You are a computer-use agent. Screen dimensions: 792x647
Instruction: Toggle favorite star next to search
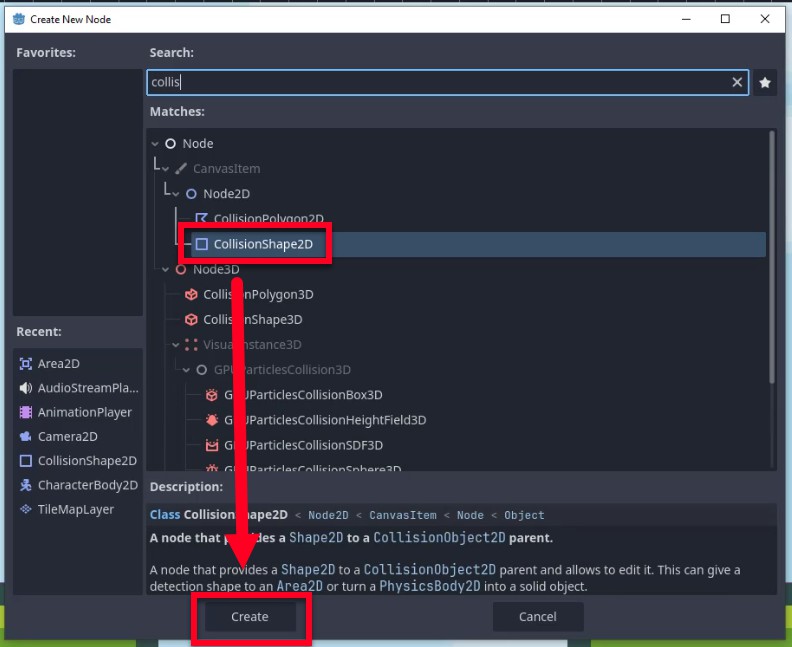click(765, 82)
